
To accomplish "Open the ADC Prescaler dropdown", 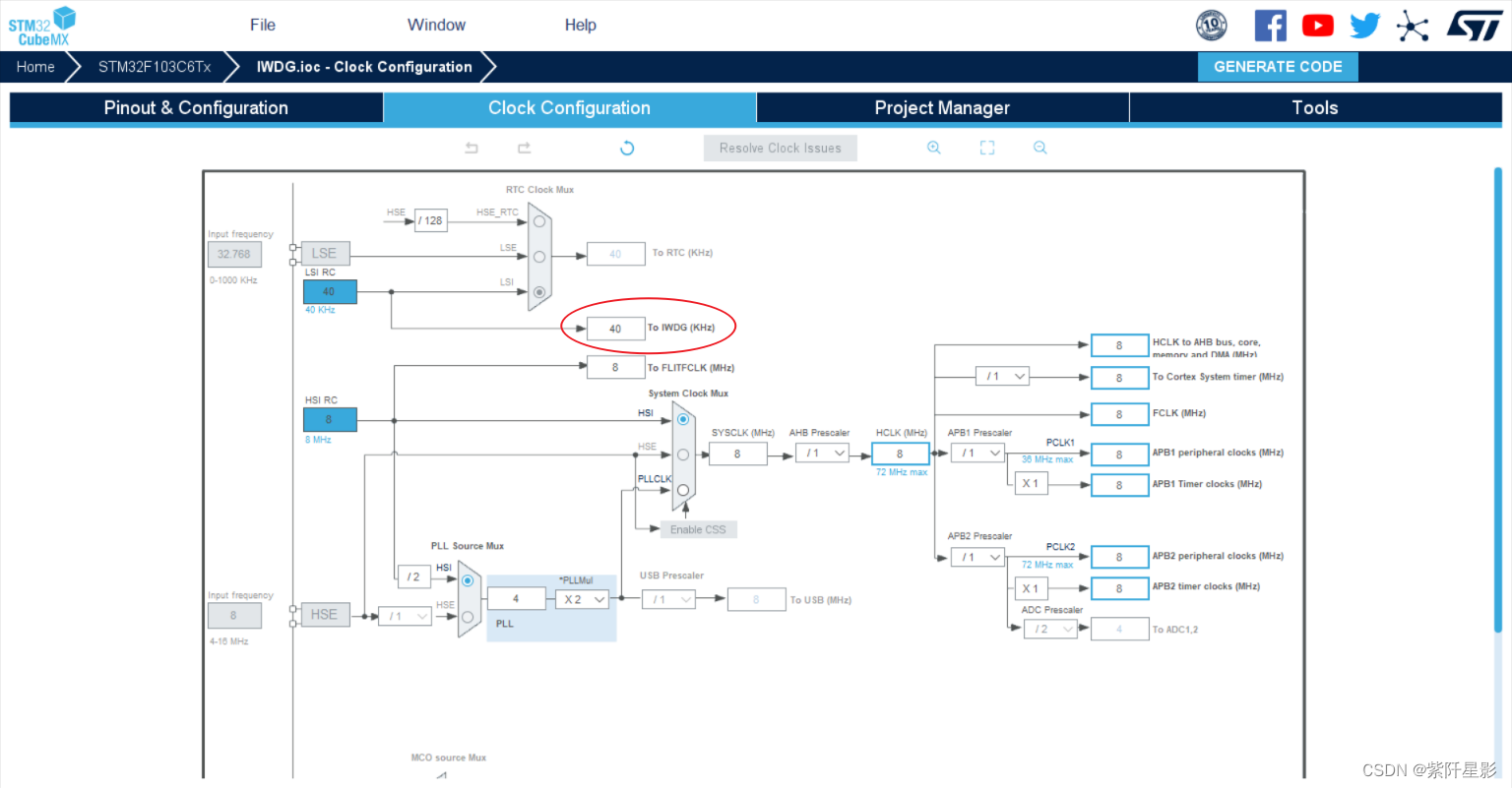I will pos(1050,629).
